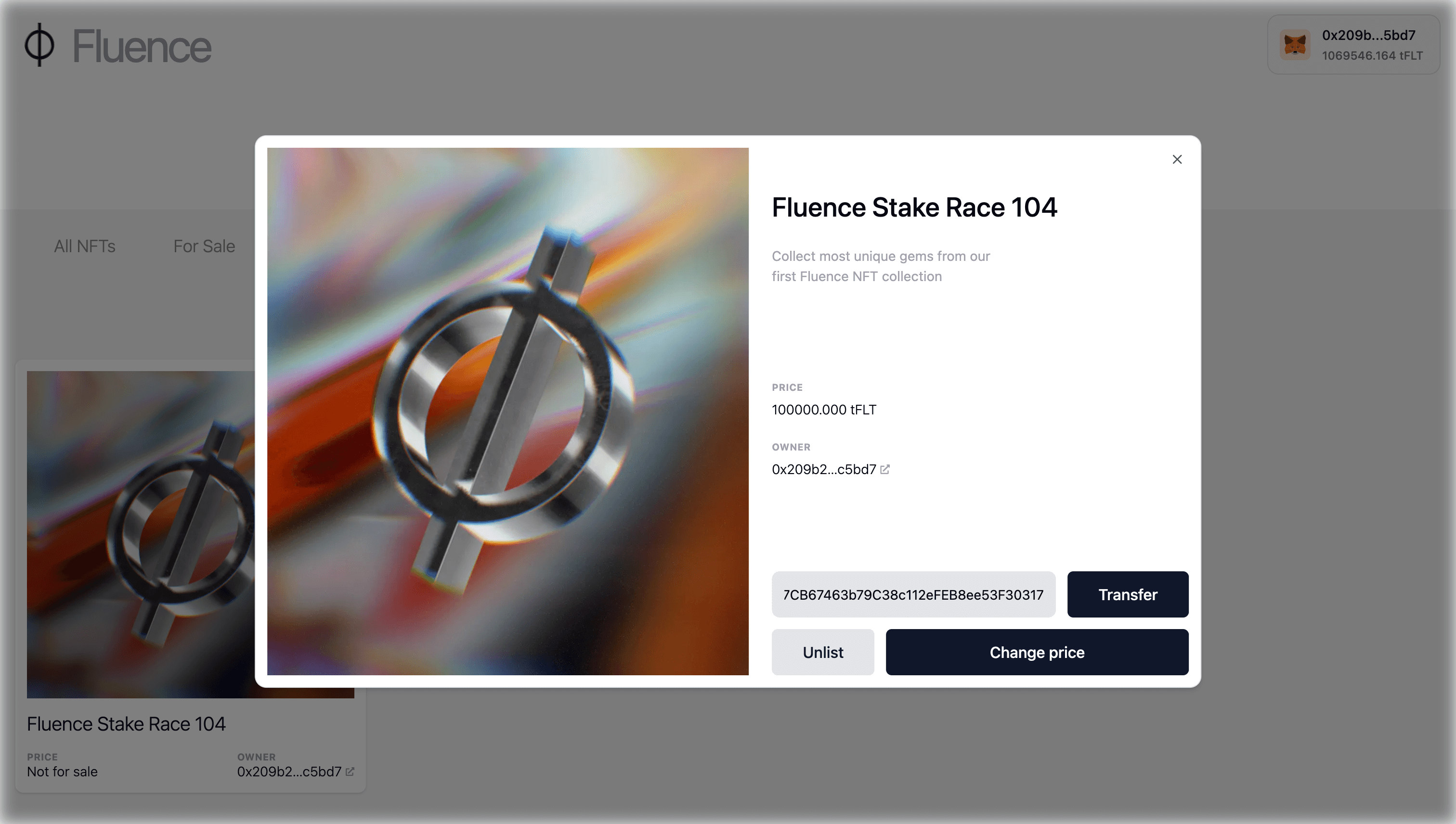The image size is (1456, 824).
Task: Click the MetaMask fox avatar icon
Action: click(1295, 45)
